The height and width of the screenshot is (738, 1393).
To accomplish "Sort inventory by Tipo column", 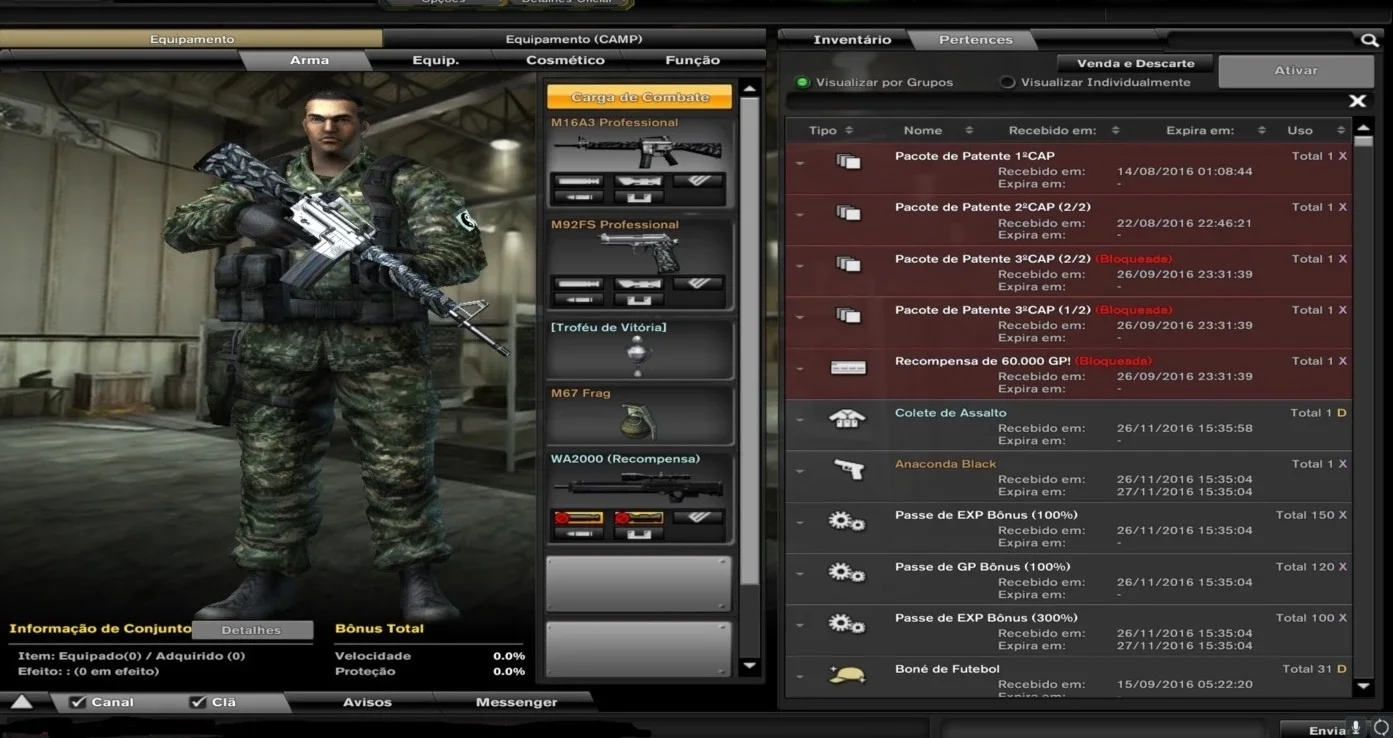I will [830, 130].
